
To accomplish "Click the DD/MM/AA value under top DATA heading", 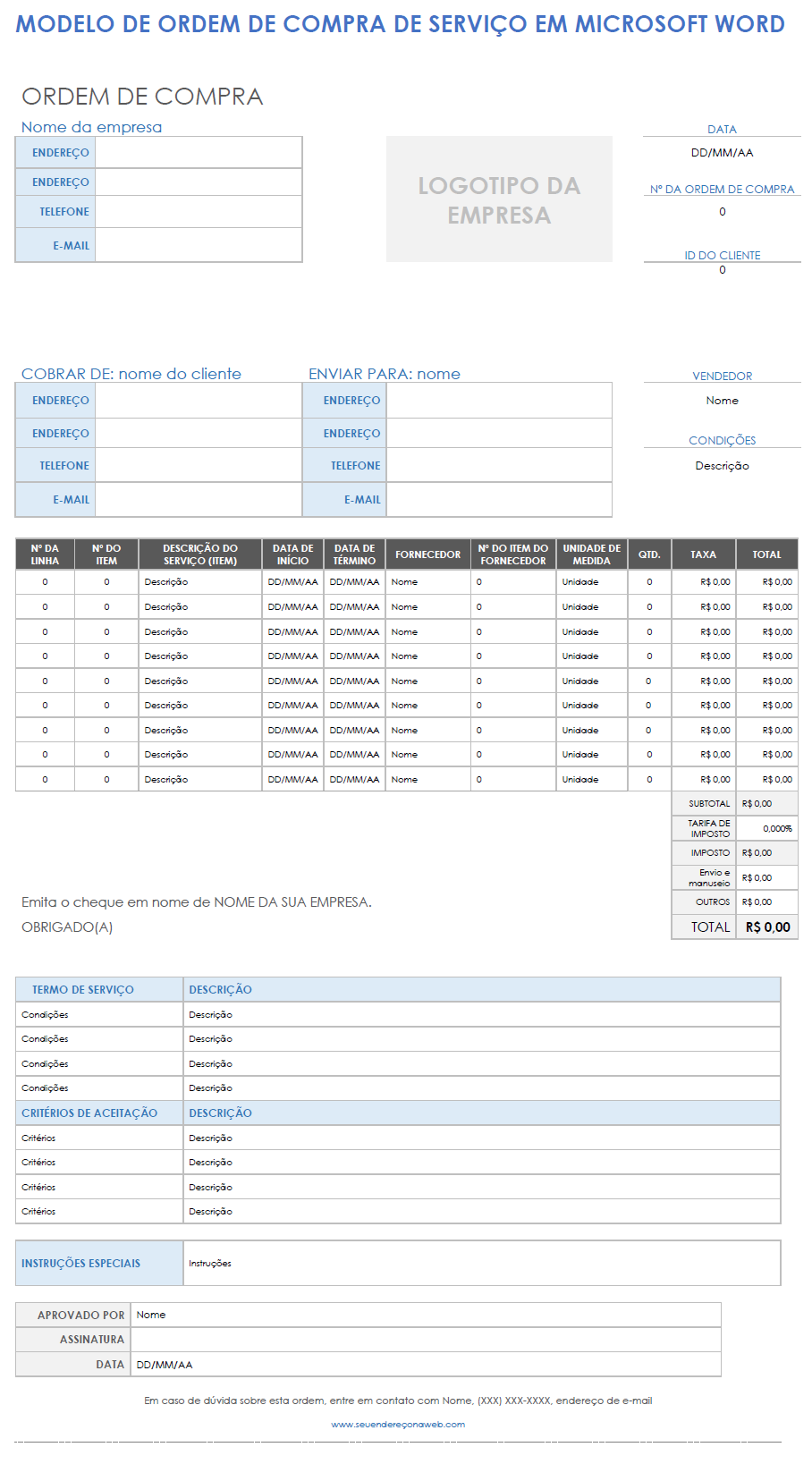I will click(x=722, y=153).
